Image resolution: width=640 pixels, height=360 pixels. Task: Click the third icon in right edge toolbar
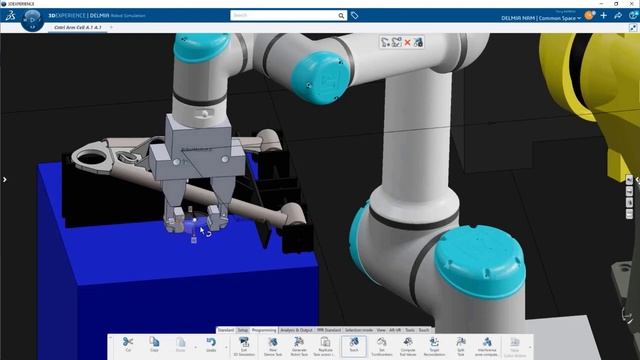click(629, 202)
